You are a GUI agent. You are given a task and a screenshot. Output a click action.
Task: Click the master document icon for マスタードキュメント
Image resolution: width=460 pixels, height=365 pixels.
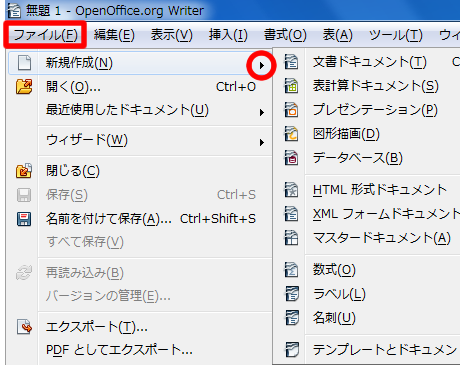click(291, 238)
